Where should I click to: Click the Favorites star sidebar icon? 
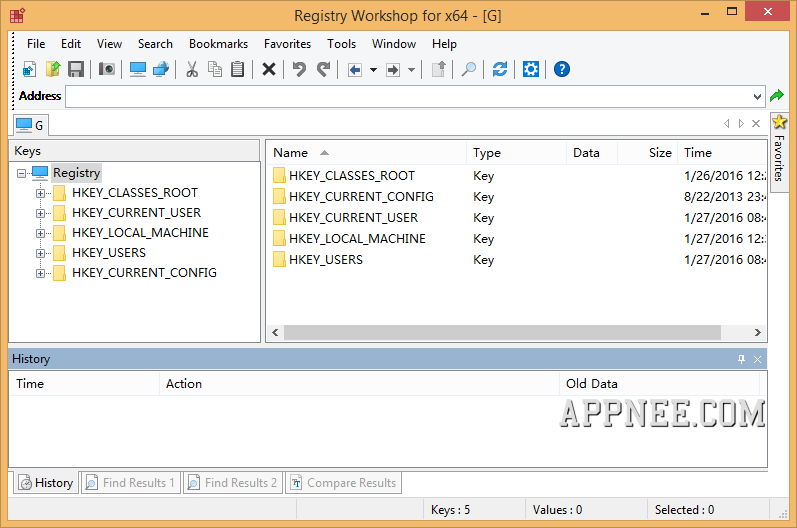click(x=779, y=122)
